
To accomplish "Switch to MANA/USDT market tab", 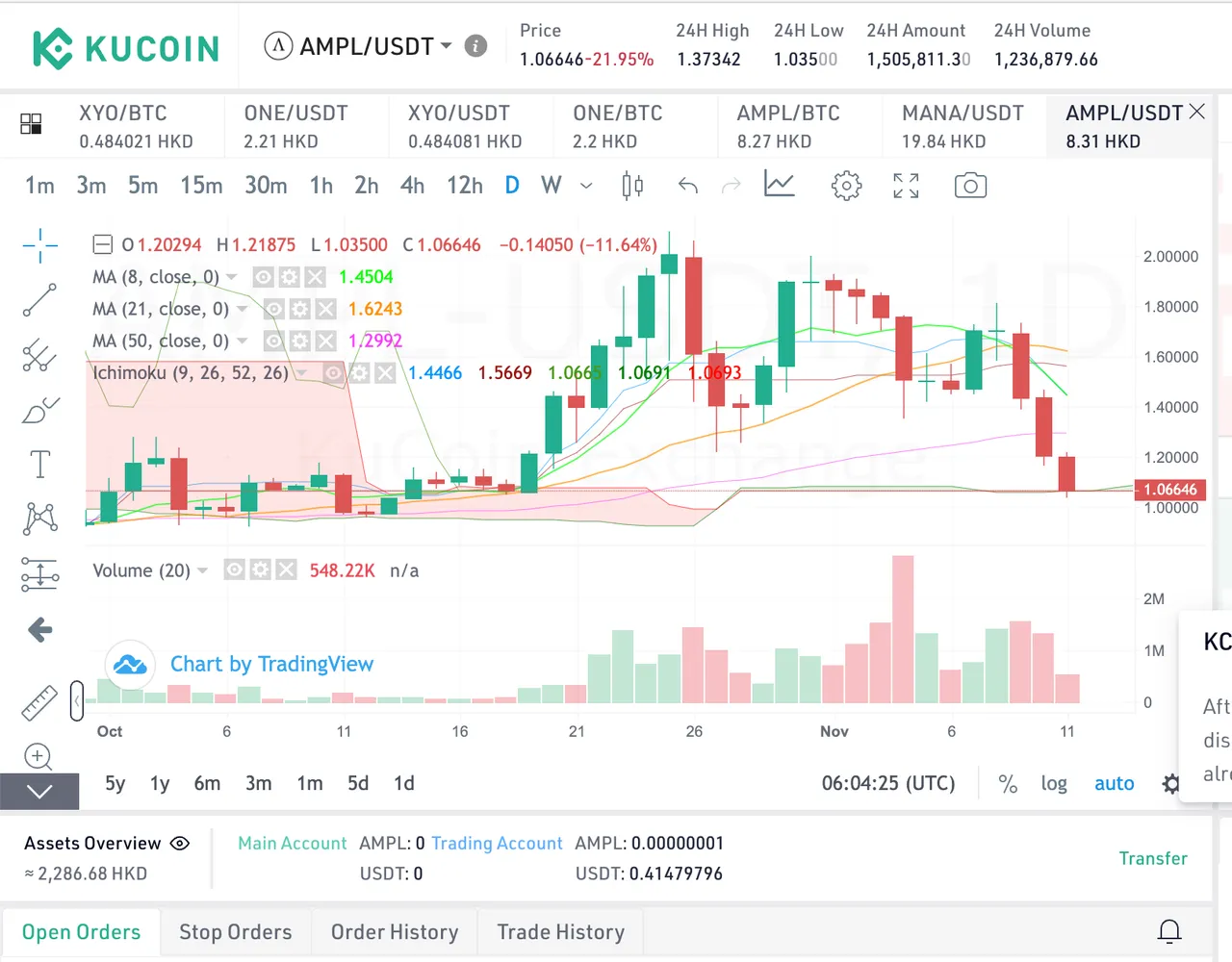I will tap(962, 126).
